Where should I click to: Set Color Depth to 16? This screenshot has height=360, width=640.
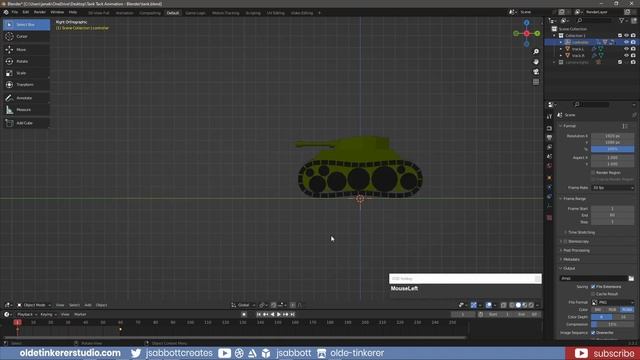(624, 317)
